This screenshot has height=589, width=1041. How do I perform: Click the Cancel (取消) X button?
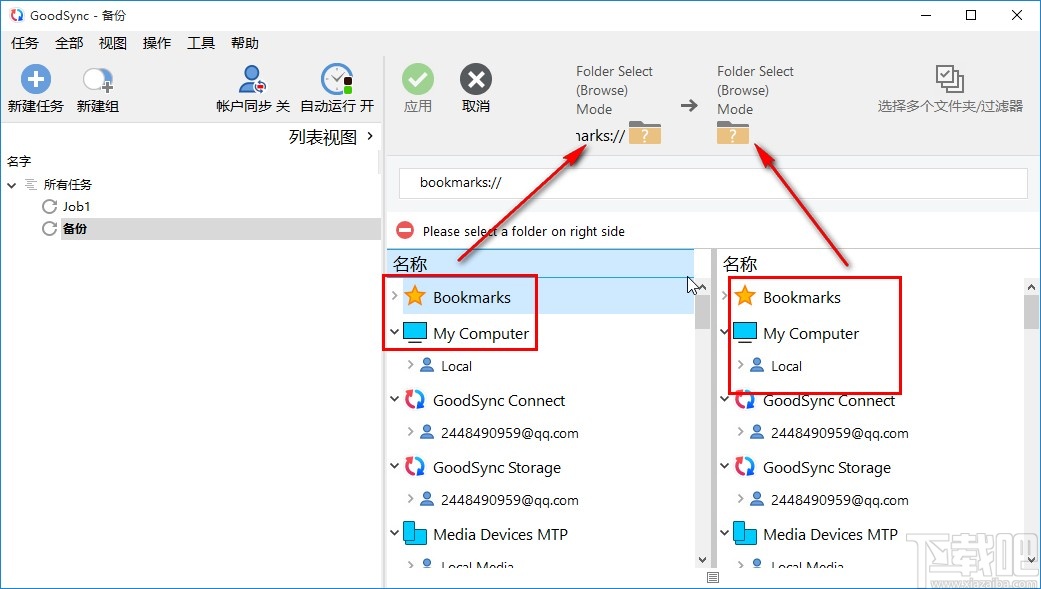[476, 80]
